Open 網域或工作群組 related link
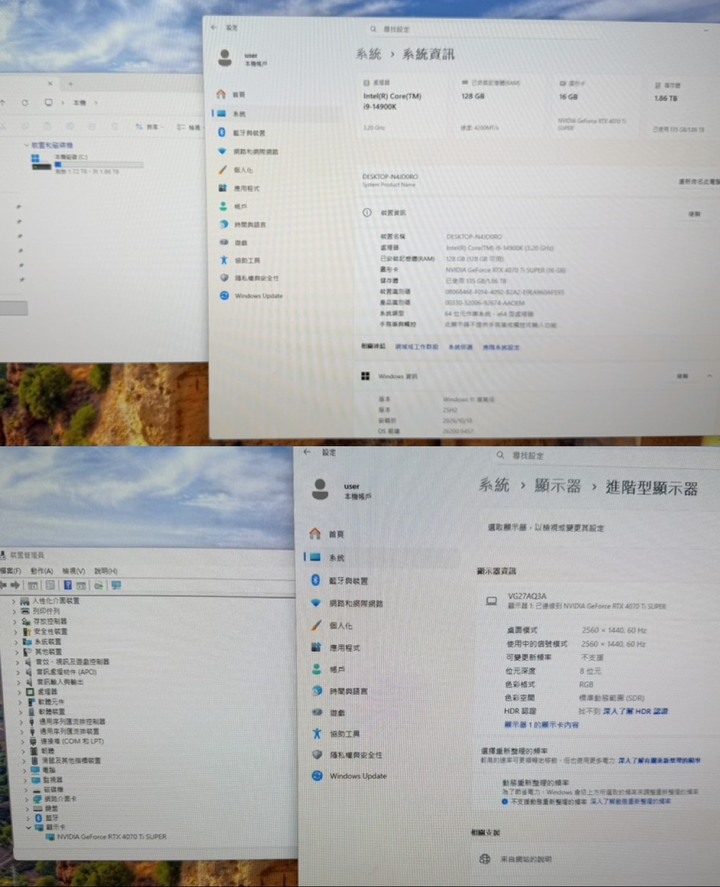Viewport: 720px width, 887px height. point(417,346)
